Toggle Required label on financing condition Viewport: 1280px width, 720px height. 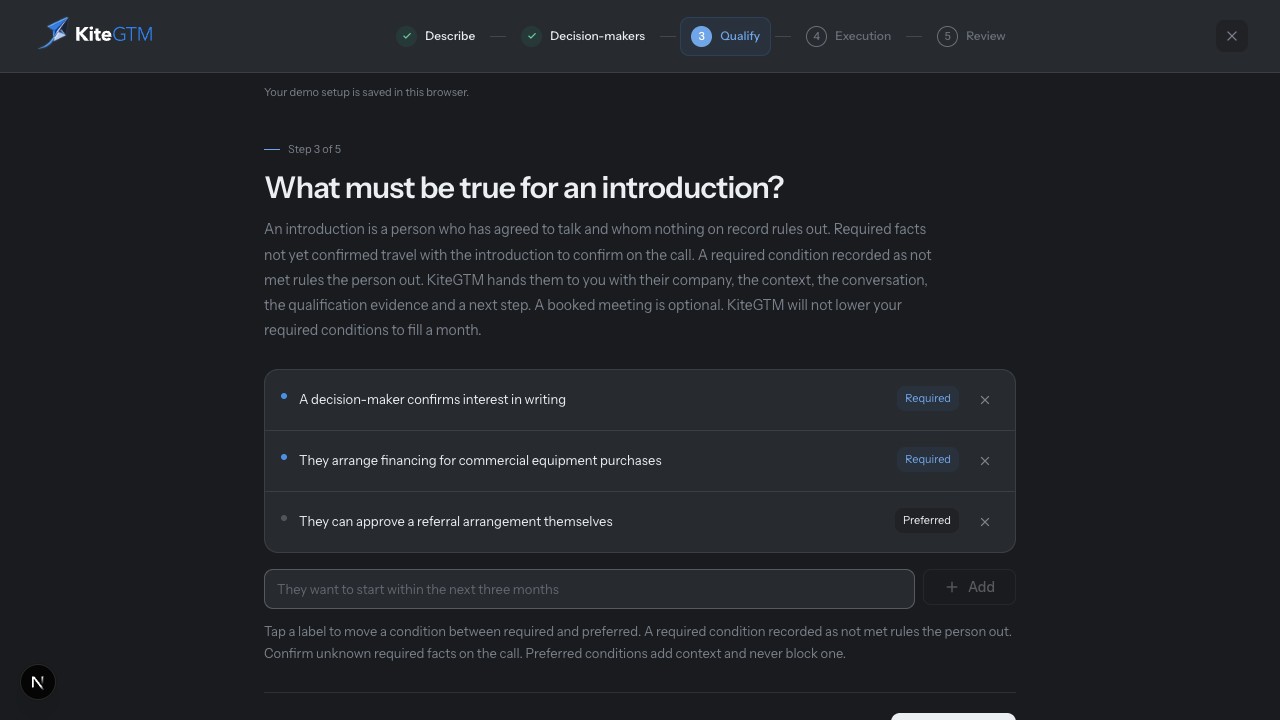tap(928, 459)
